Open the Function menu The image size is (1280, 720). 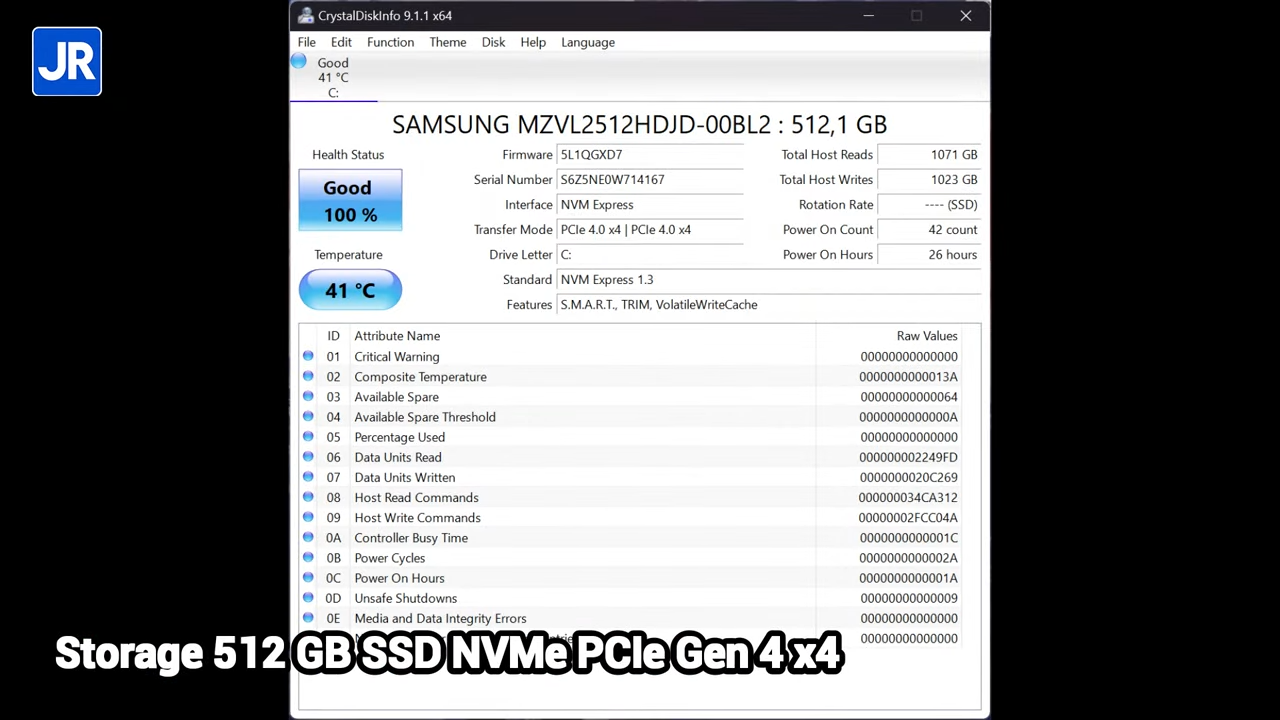click(390, 42)
